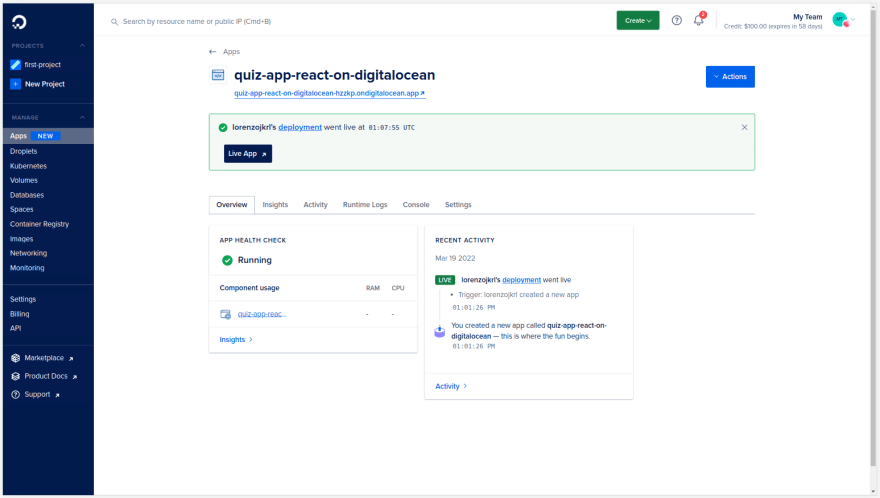880x498 pixels.
Task: Switch to the Overview tab
Action: [232, 205]
